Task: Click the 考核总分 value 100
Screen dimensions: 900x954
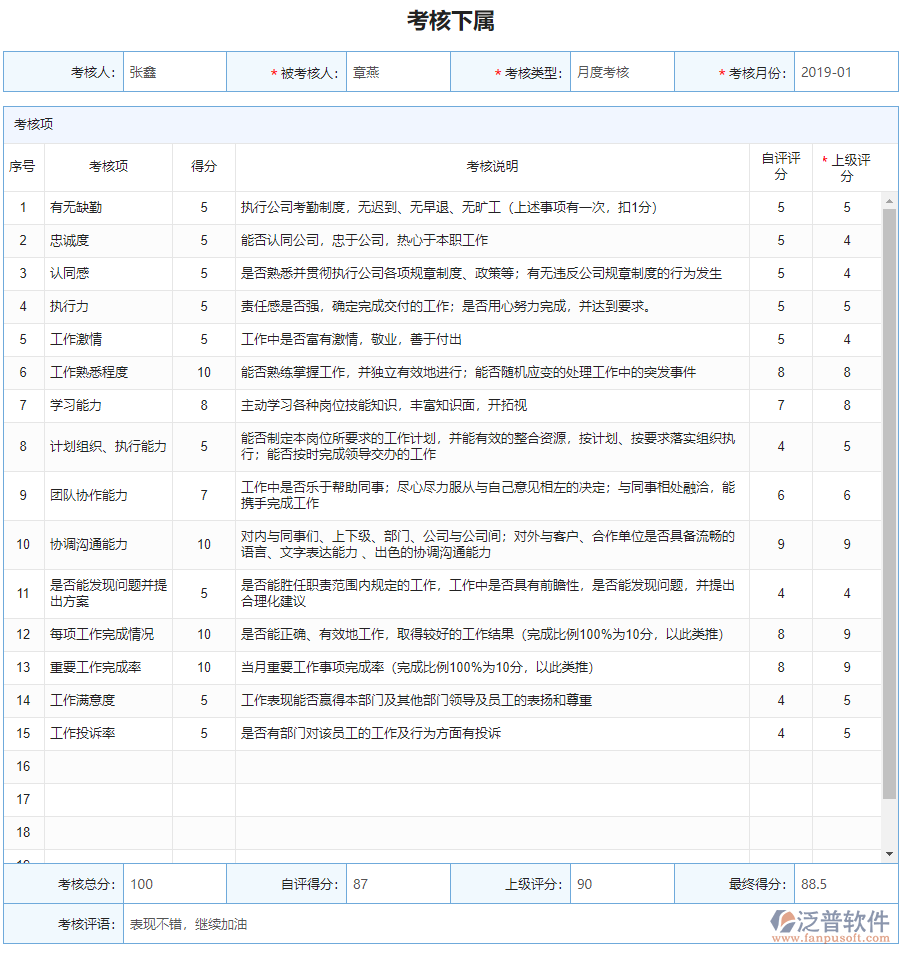Action: pos(174,883)
